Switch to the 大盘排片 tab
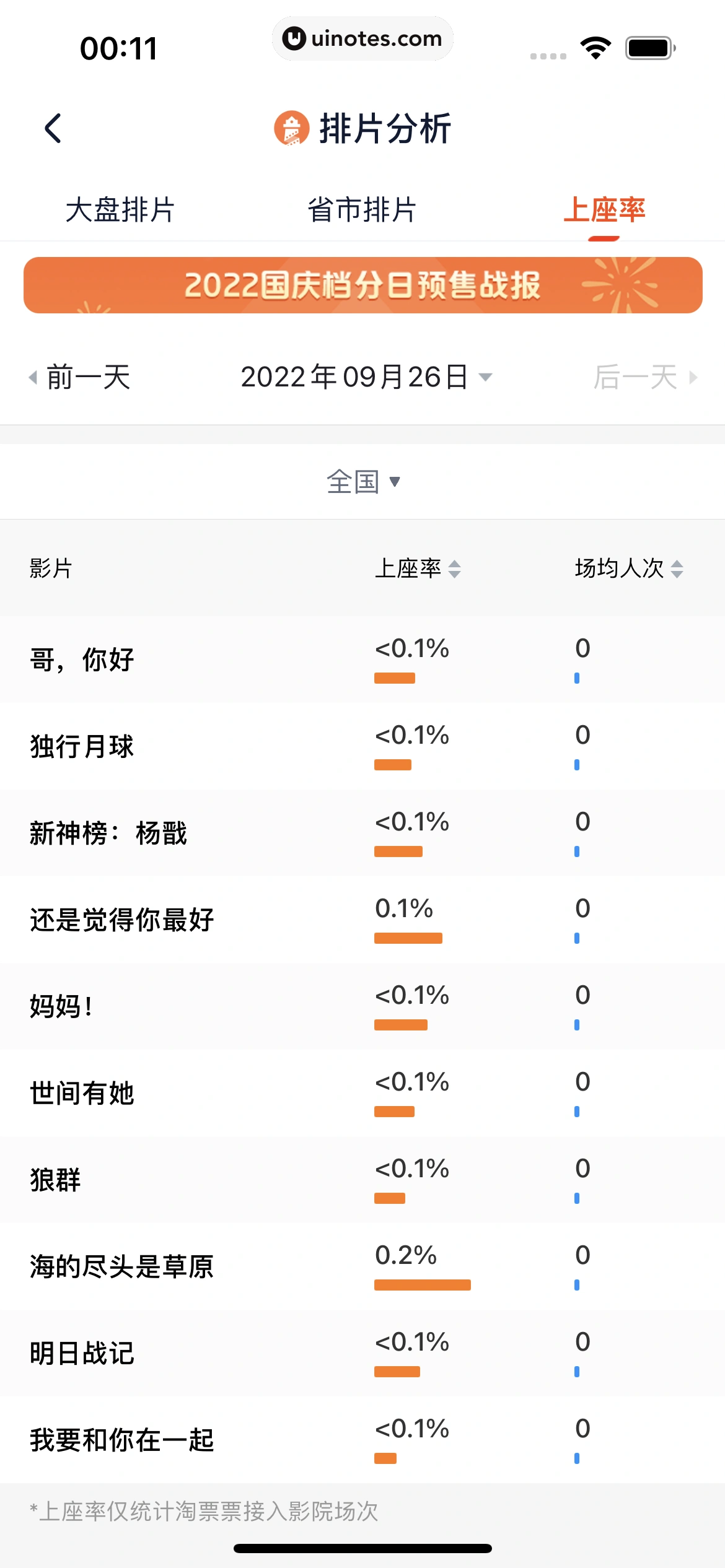 click(x=120, y=210)
